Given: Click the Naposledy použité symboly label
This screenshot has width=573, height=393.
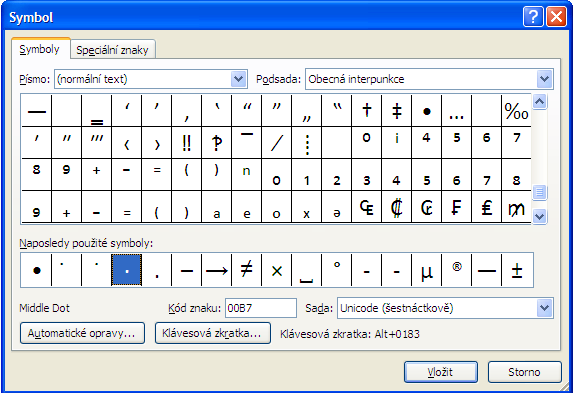Looking at the screenshot, I should click(86, 243).
